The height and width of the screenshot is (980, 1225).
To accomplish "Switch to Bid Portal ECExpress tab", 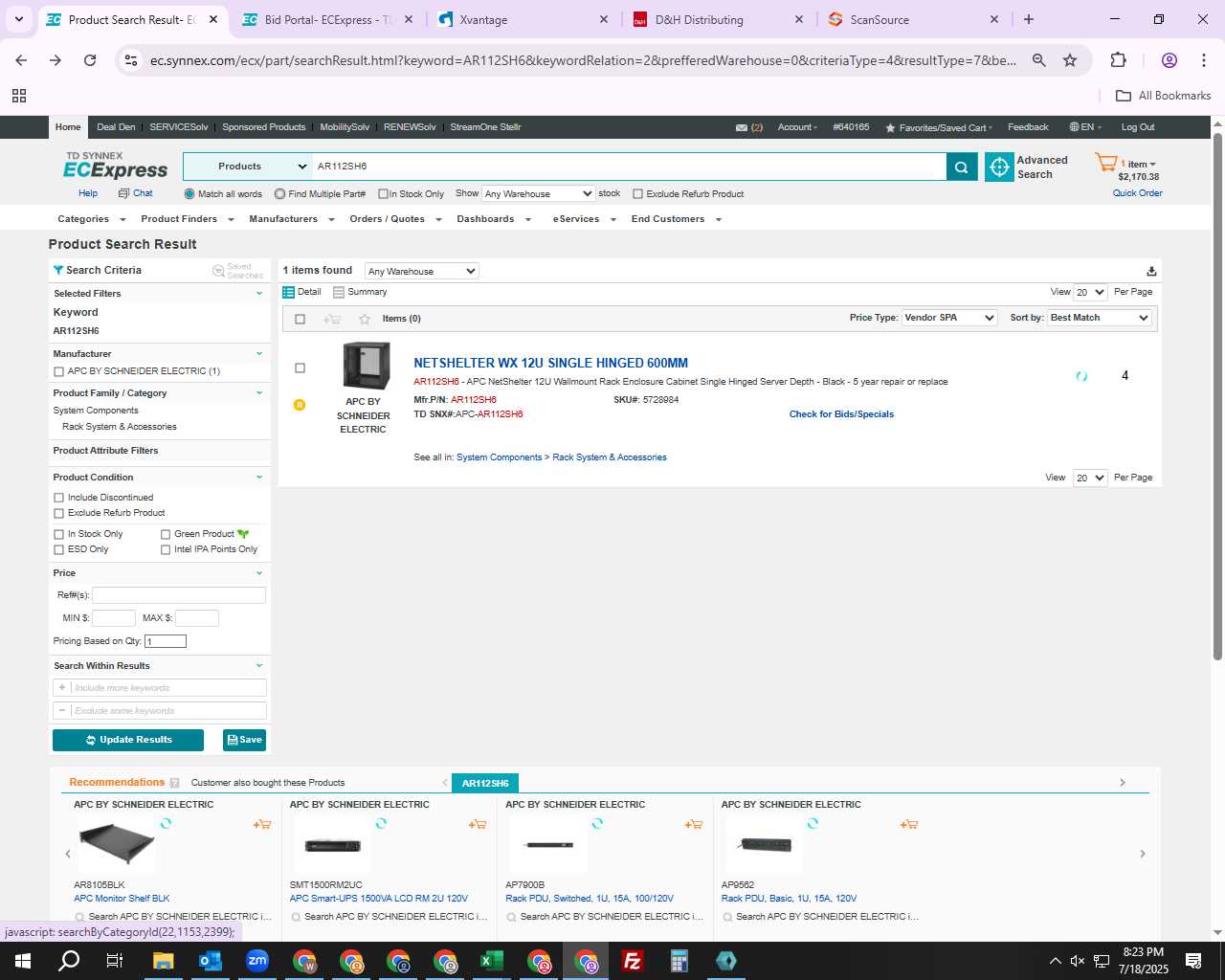I will (x=327, y=19).
